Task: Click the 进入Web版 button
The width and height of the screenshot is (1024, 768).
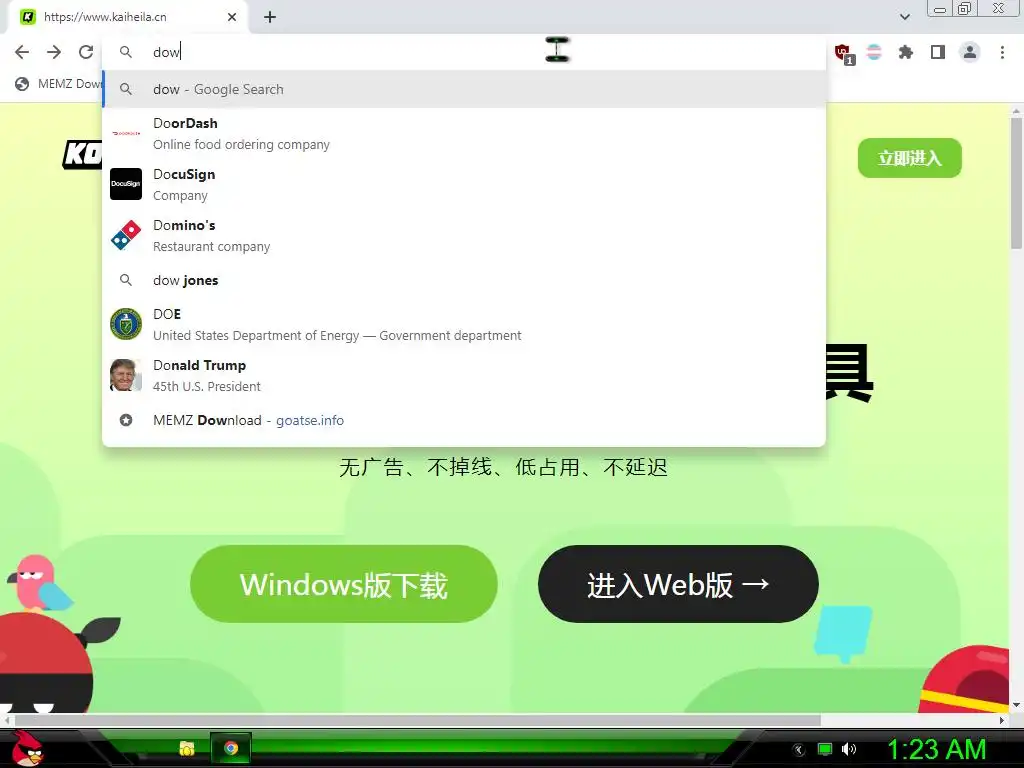Action: (678, 584)
